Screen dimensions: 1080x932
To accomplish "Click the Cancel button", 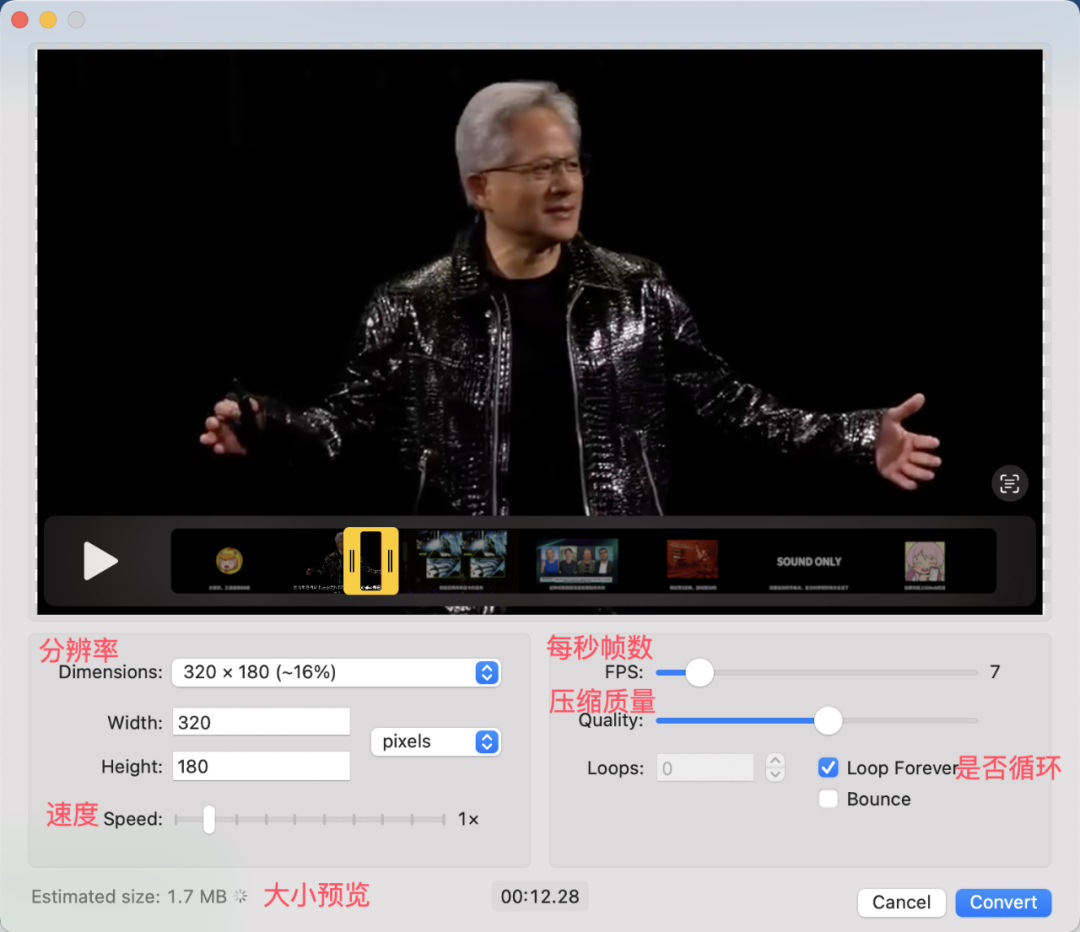I will coord(901,902).
